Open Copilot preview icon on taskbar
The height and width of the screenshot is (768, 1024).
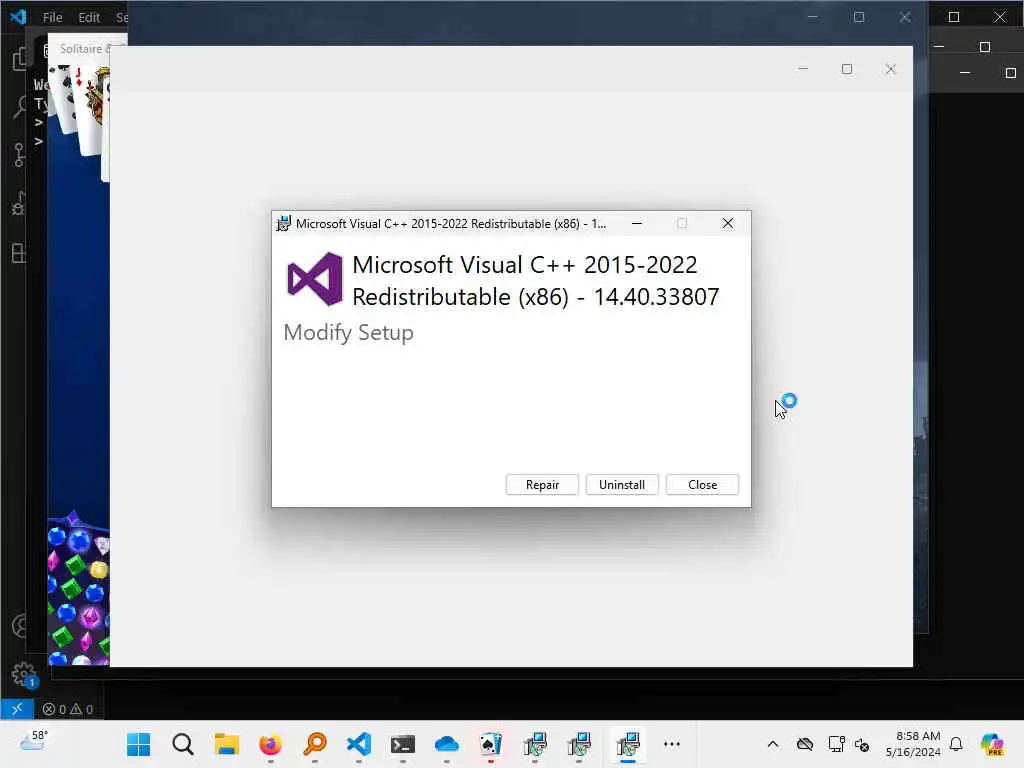pyautogui.click(x=992, y=744)
